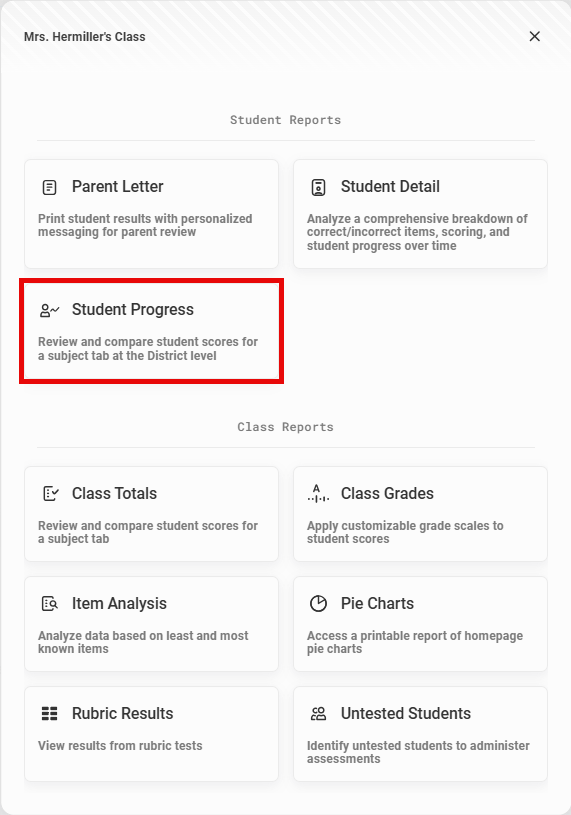Open Item Analysis report description
571x815 pixels.
coord(143,642)
